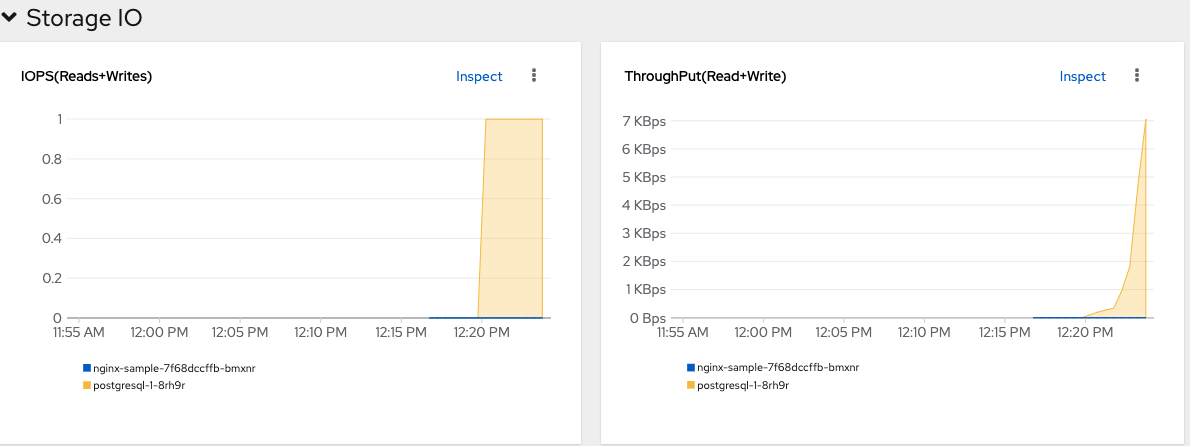Open IOPS chart kebab menu
Screen dimensions: 1190x446
tap(534, 76)
